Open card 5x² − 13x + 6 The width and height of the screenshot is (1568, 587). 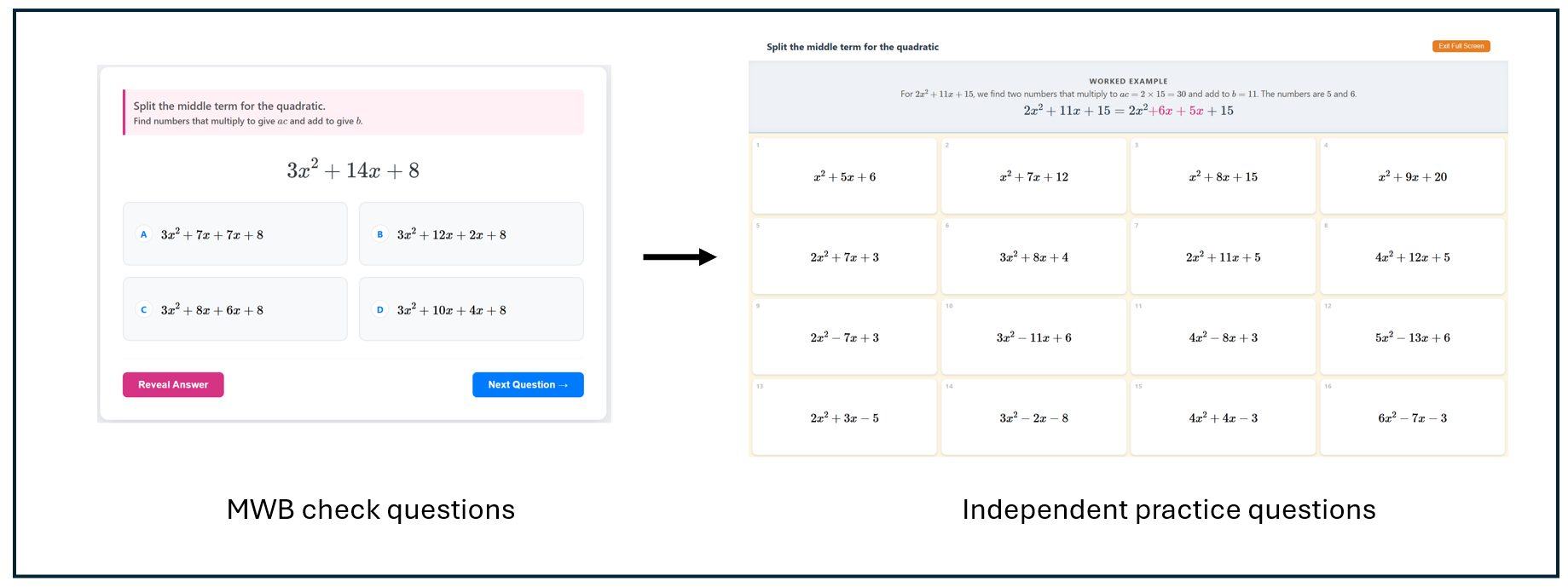point(1412,337)
